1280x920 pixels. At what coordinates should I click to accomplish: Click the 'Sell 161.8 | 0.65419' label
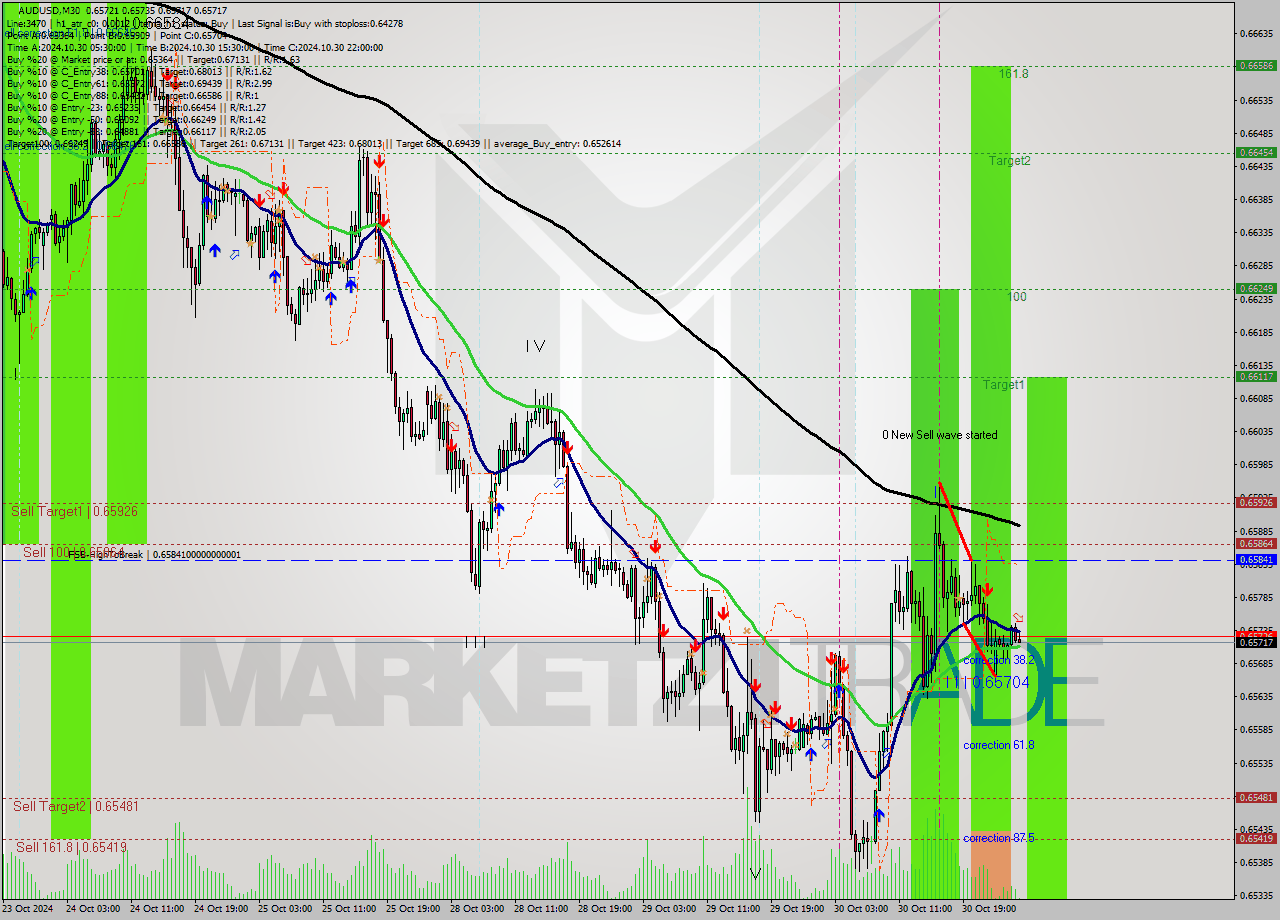(x=72, y=847)
